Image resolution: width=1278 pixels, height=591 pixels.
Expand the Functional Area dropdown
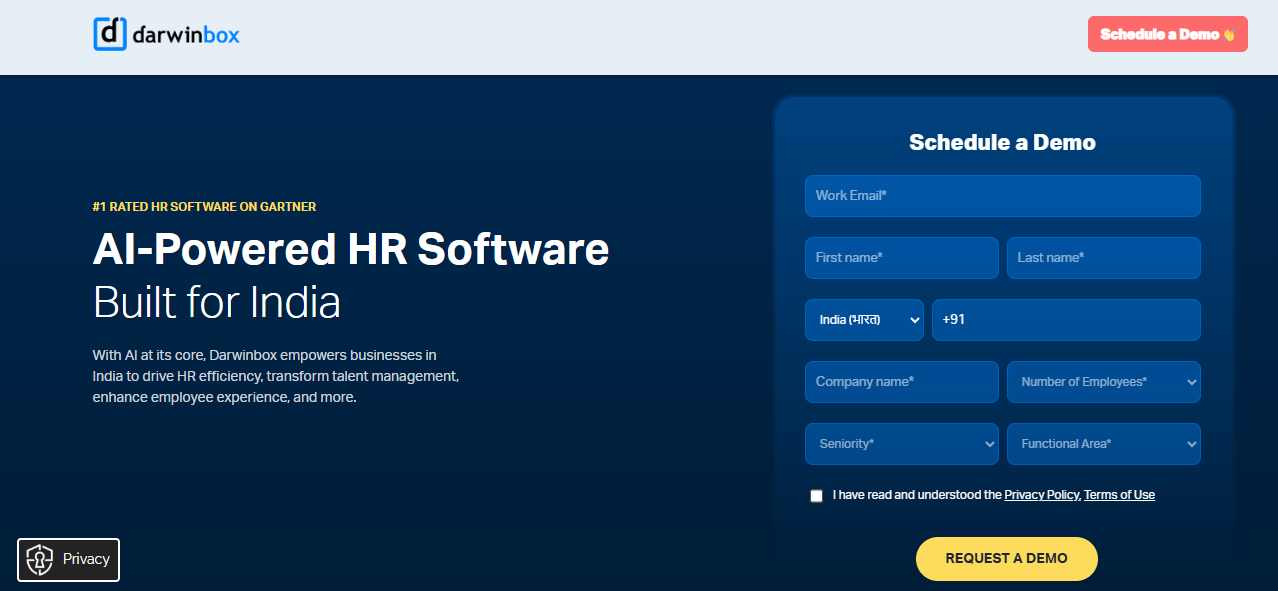coord(1103,444)
